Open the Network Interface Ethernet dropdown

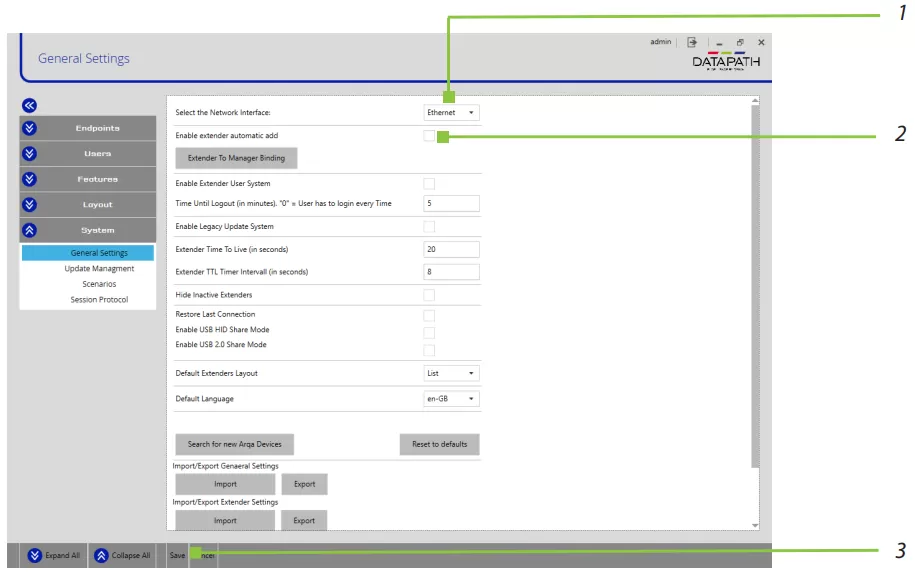coord(451,113)
